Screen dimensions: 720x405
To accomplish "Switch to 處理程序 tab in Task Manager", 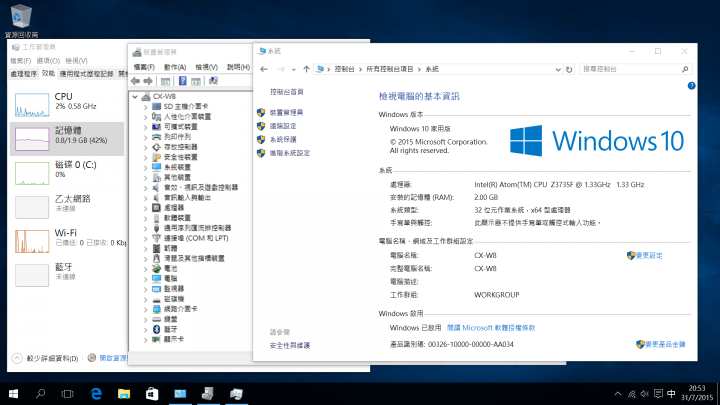I will tap(23, 74).
